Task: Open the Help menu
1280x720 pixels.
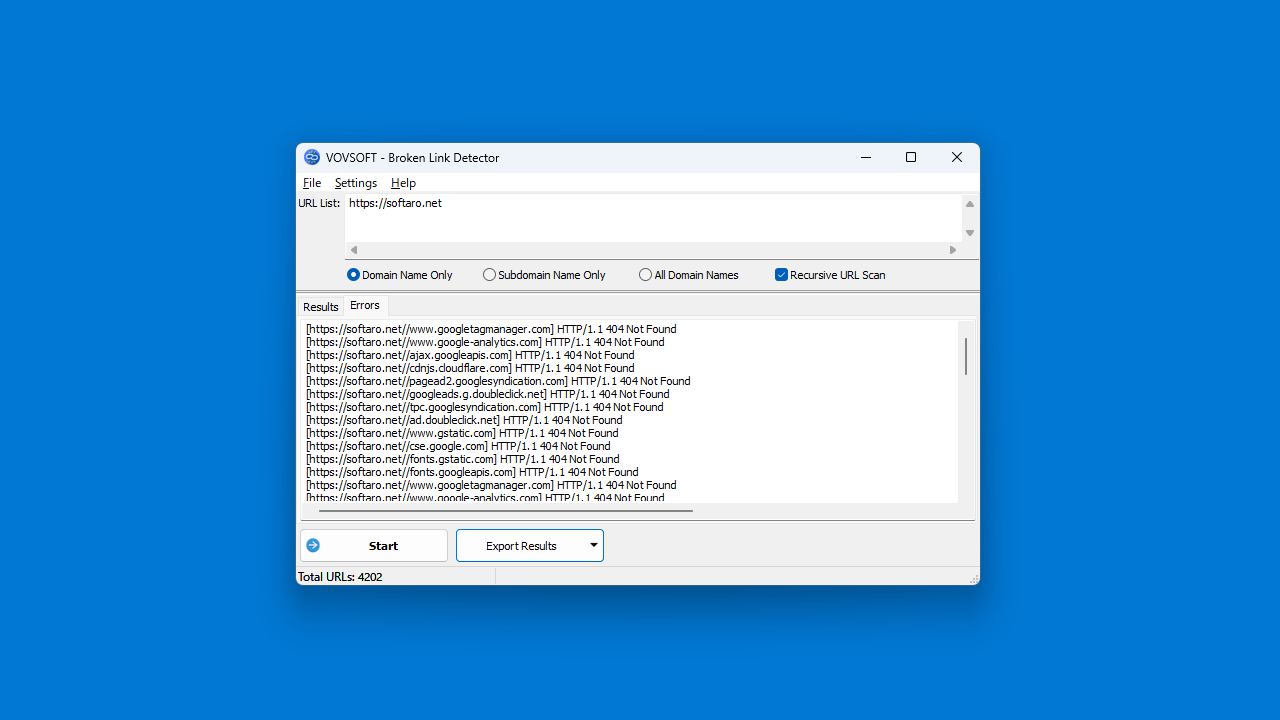Action: (x=403, y=183)
